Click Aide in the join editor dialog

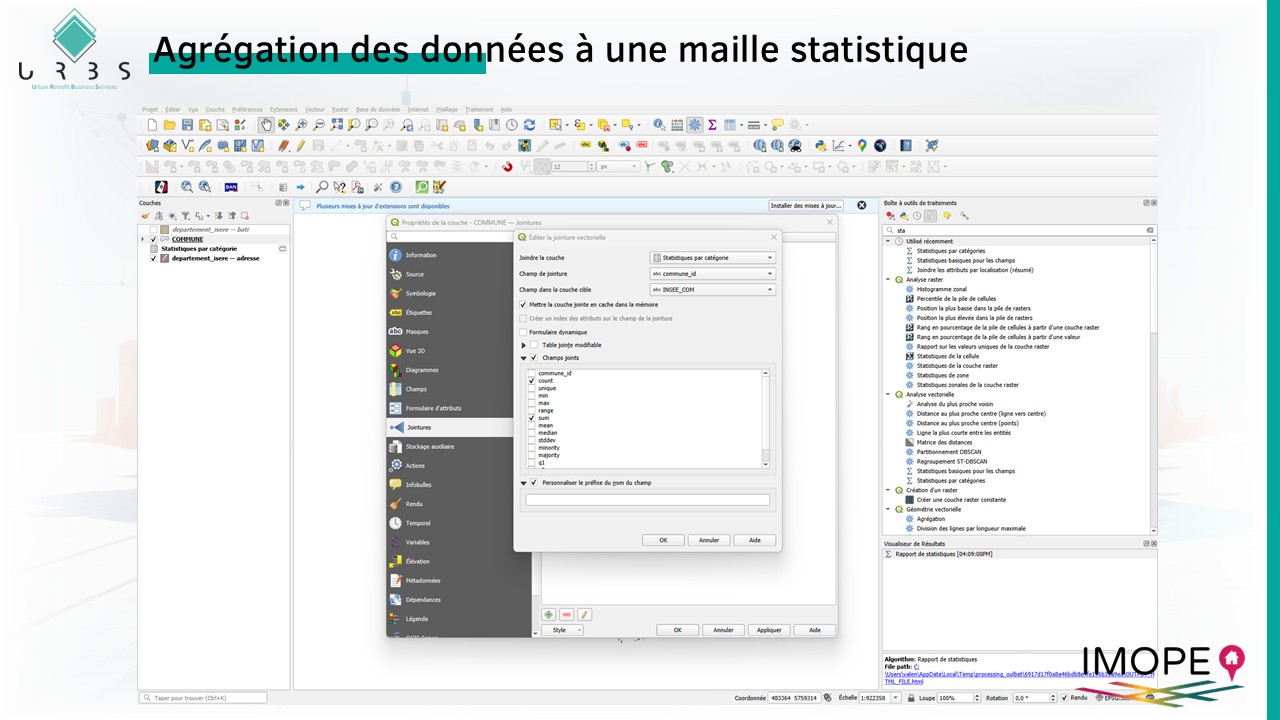755,540
